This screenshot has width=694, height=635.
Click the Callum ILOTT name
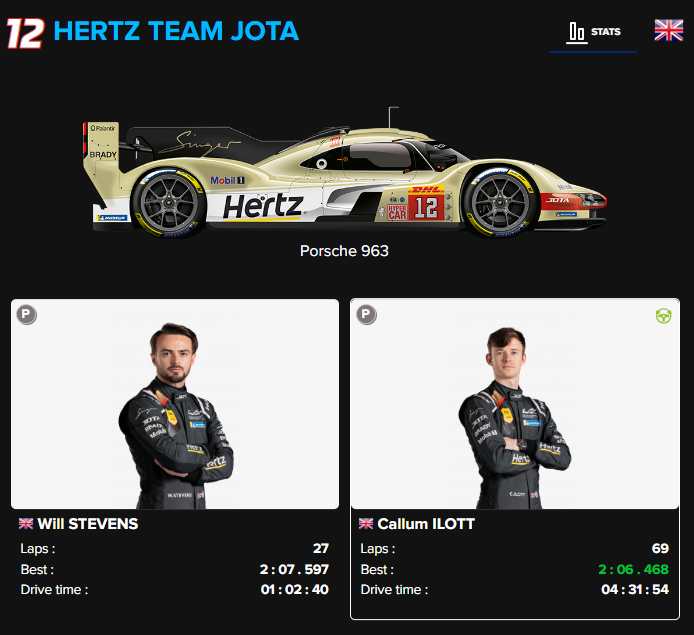426,524
